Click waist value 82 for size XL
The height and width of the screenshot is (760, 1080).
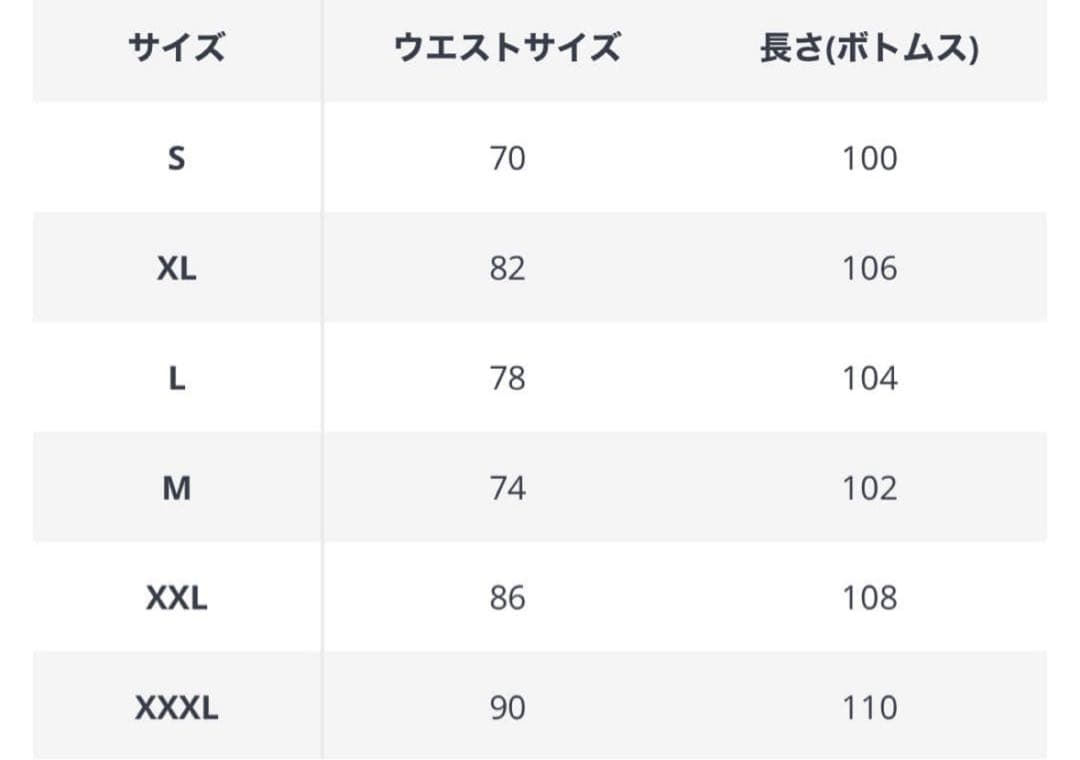click(x=508, y=268)
